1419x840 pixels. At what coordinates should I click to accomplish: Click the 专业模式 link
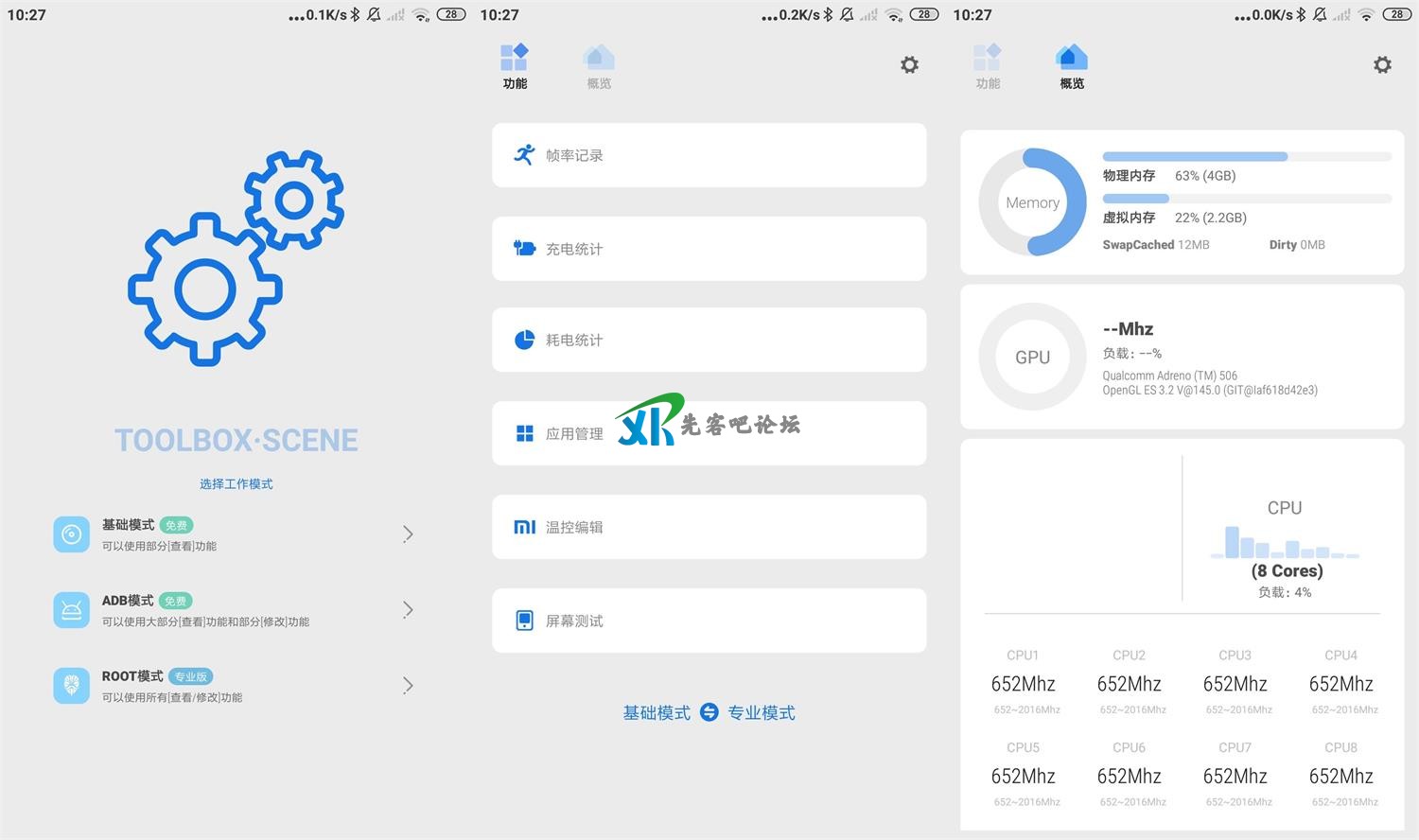(762, 713)
